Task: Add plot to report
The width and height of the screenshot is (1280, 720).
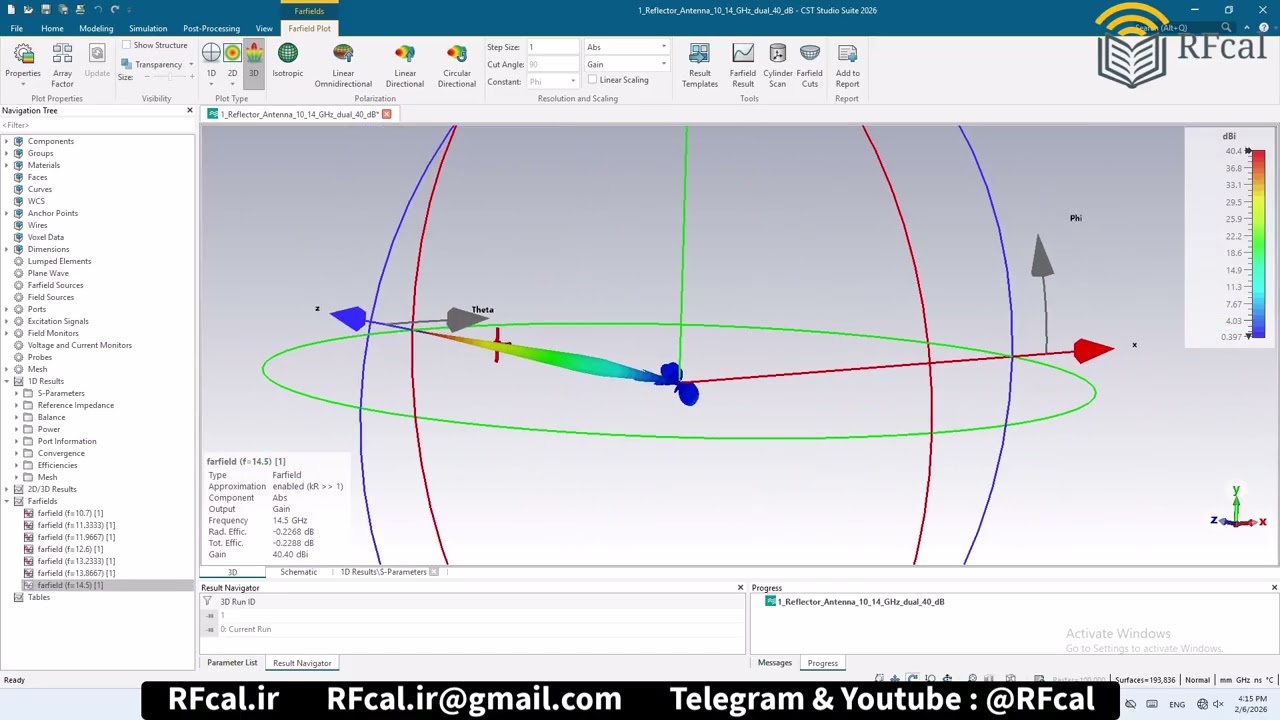Action: click(x=848, y=65)
